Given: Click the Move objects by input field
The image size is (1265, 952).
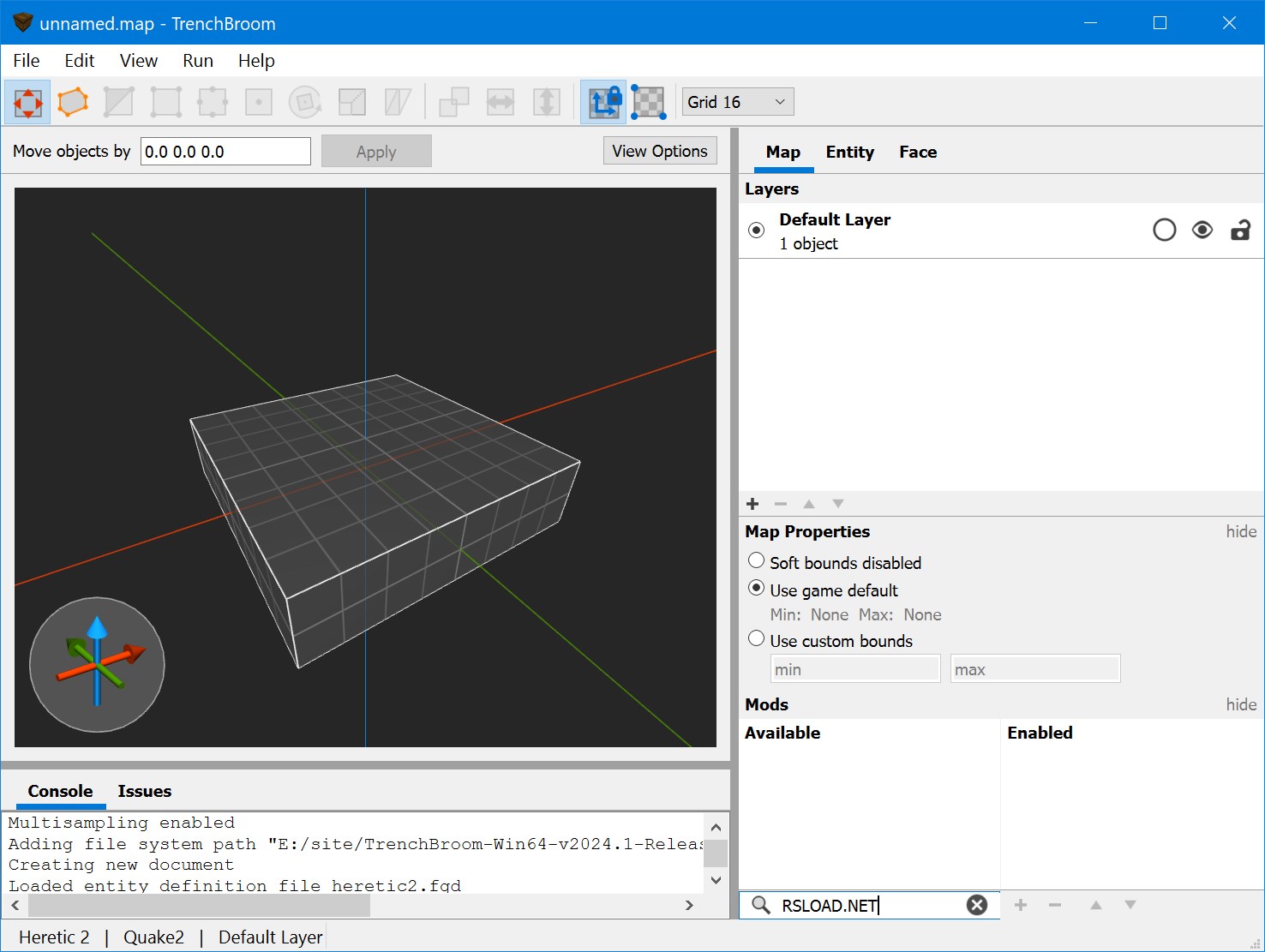Looking at the screenshot, I should point(225,152).
